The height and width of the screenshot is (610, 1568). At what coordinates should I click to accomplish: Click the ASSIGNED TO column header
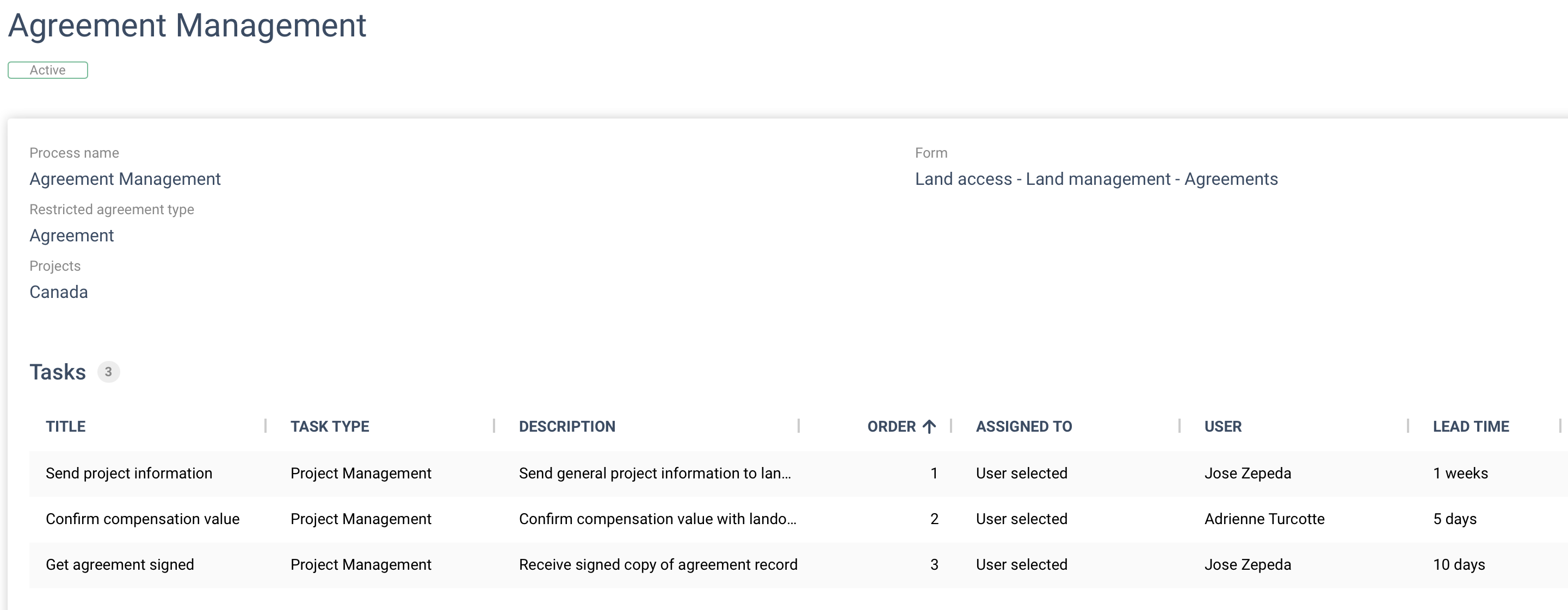coord(1024,426)
